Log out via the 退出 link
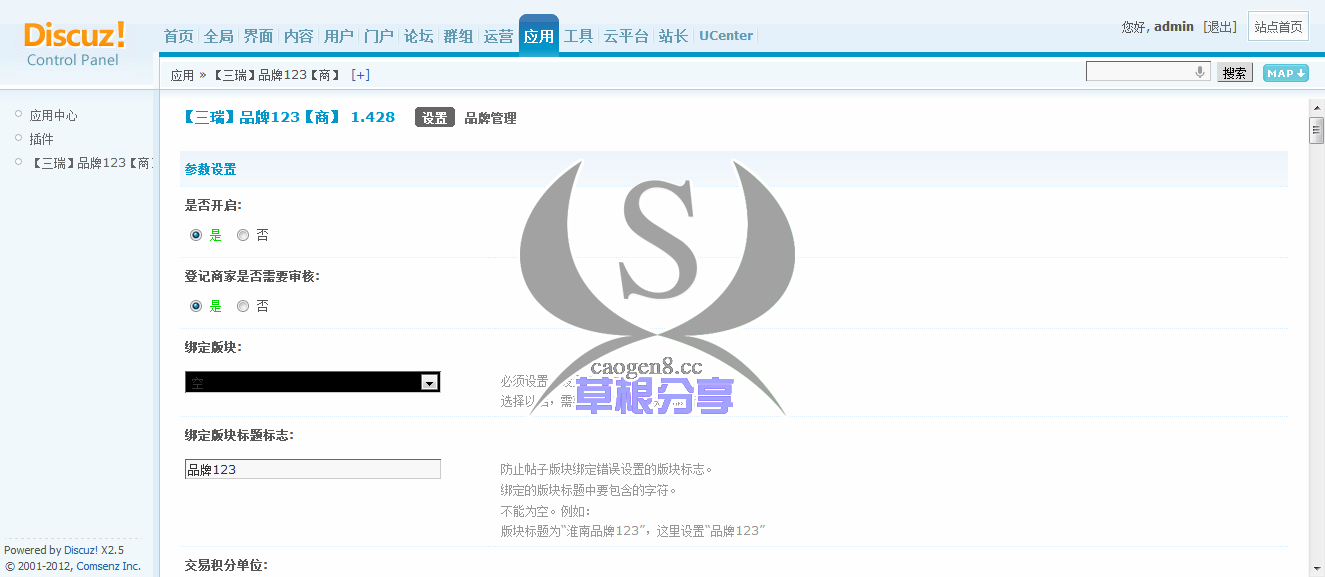 coord(1219,26)
